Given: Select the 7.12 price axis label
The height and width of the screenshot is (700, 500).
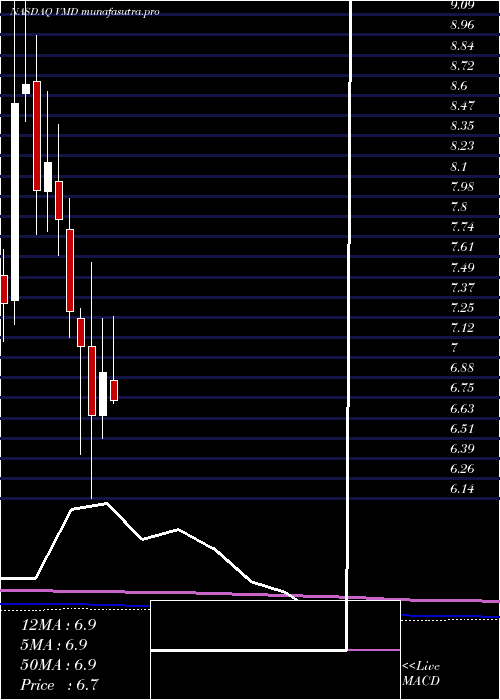Looking at the screenshot, I should pyautogui.click(x=462, y=328).
